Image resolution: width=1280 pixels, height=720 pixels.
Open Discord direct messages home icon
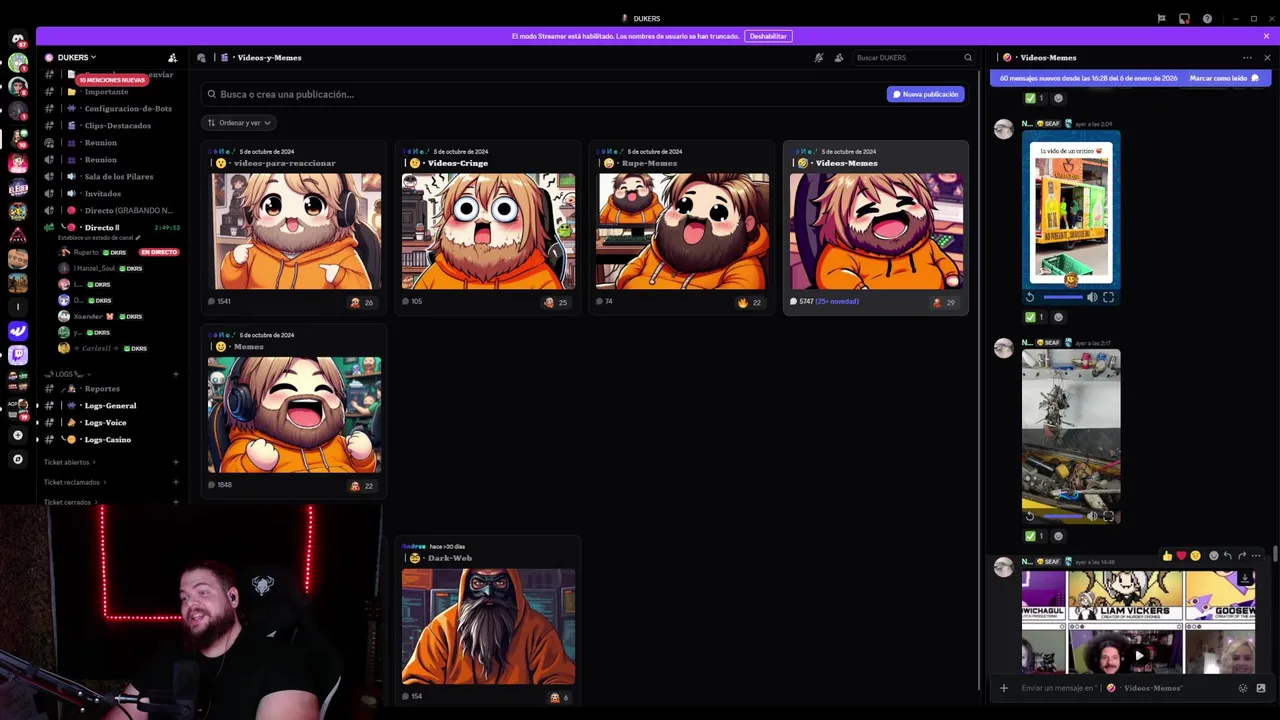click(x=17, y=39)
